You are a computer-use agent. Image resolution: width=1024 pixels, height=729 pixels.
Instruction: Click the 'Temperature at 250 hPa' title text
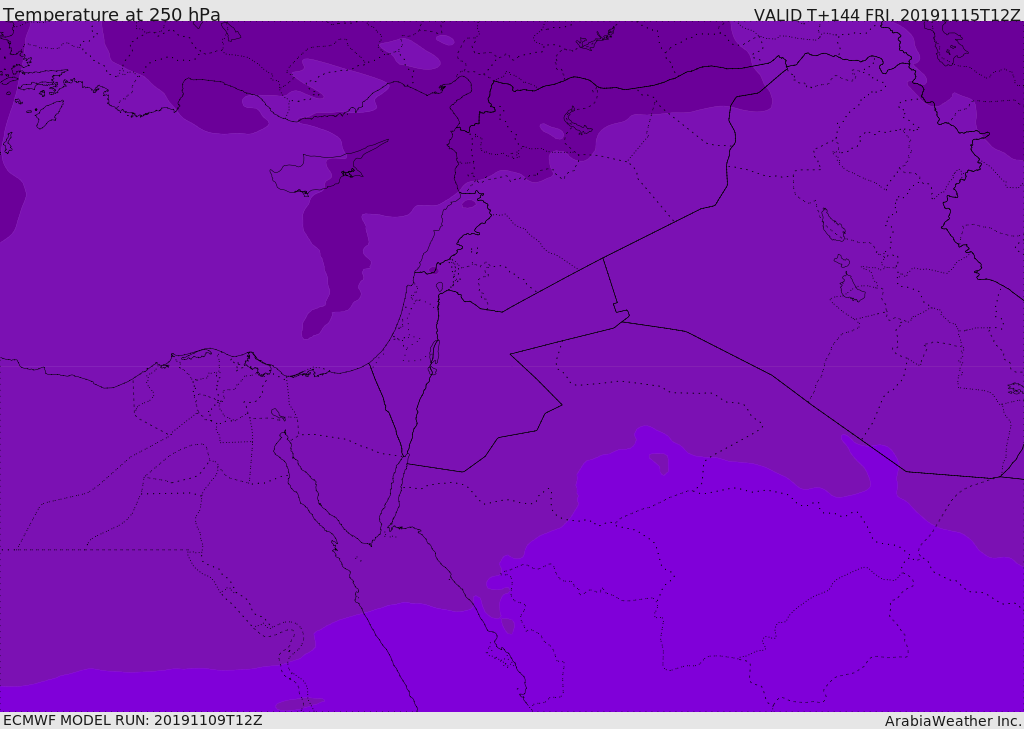pyautogui.click(x=112, y=14)
